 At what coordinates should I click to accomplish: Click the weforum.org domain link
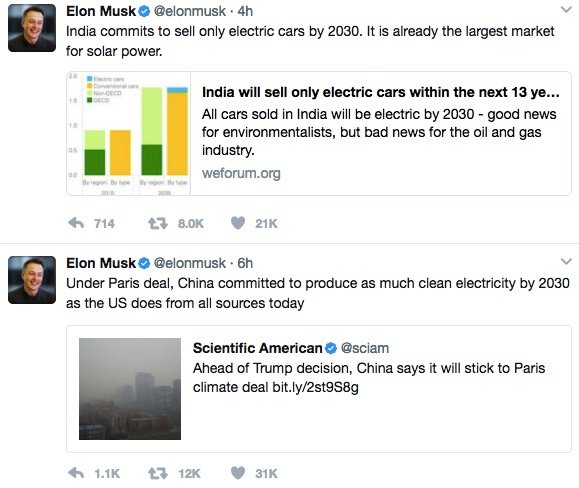[241, 173]
